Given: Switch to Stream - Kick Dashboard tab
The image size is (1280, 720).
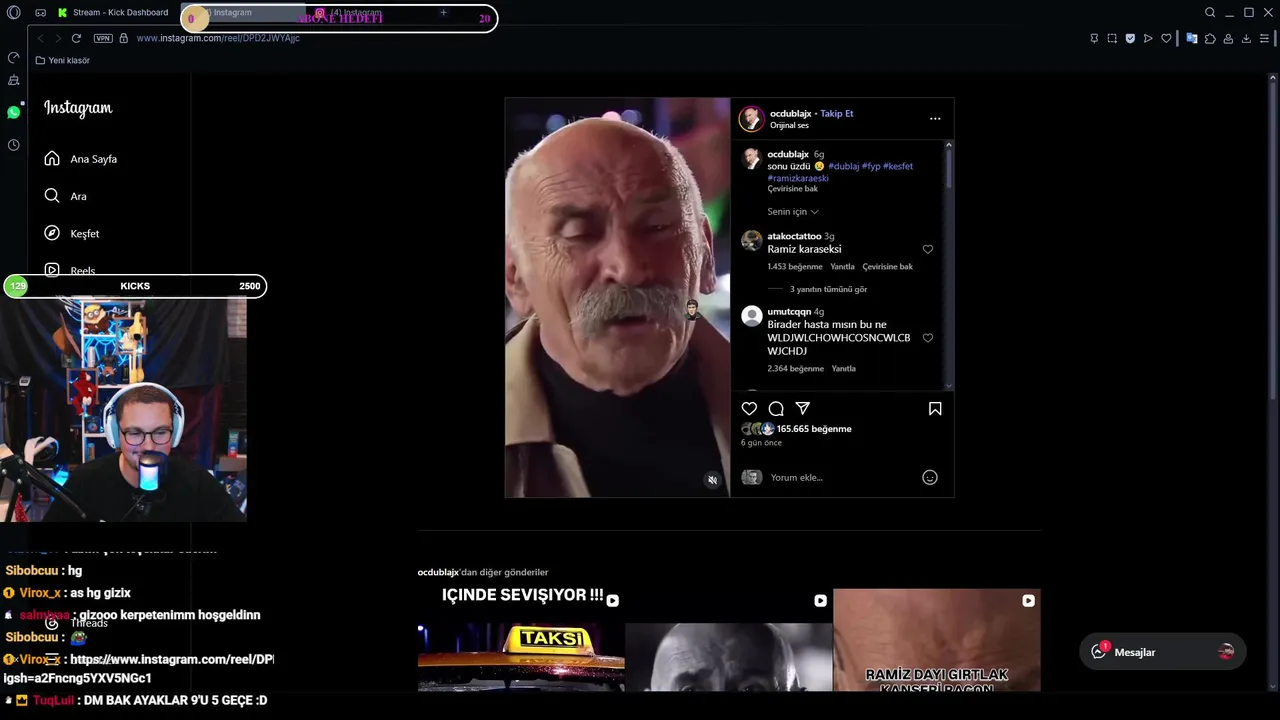Looking at the screenshot, I should click(112, 12).
